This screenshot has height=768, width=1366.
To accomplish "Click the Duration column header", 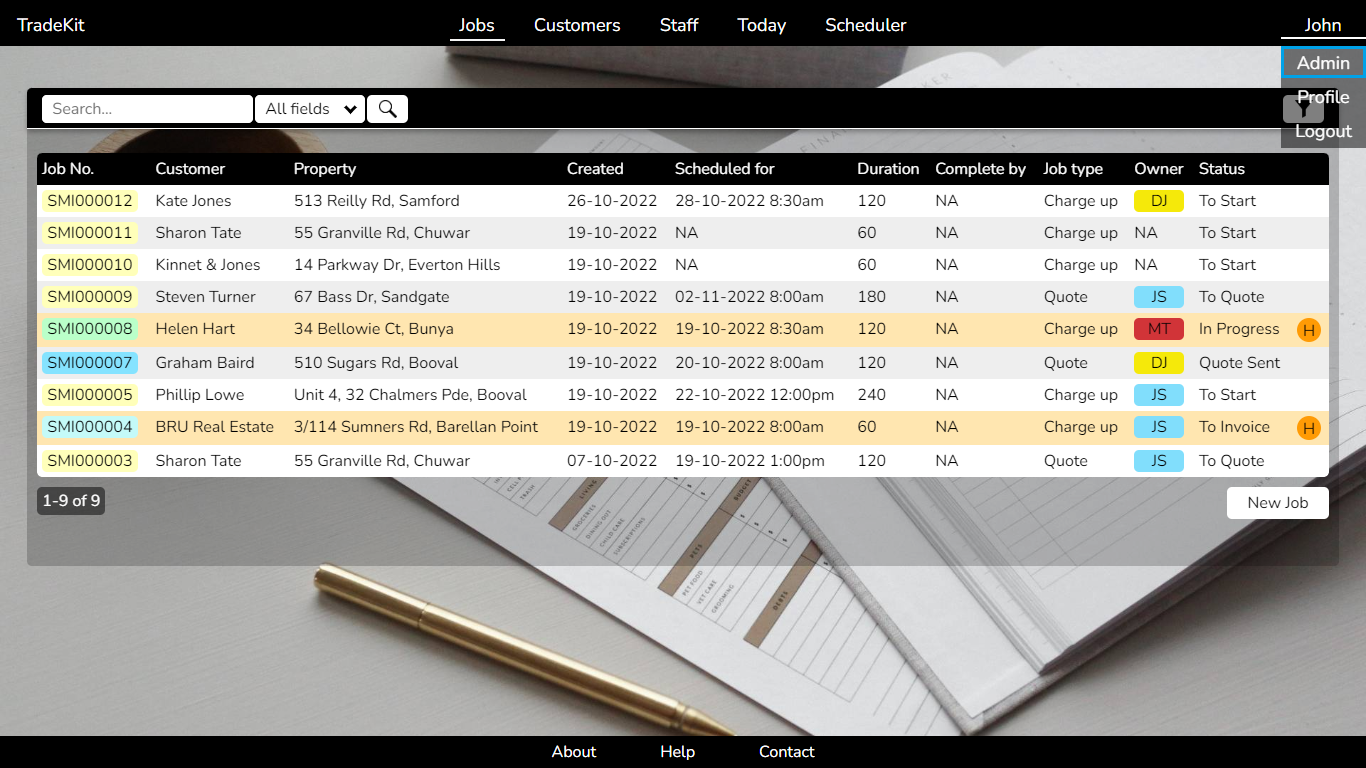I will (x=888, y=169).
